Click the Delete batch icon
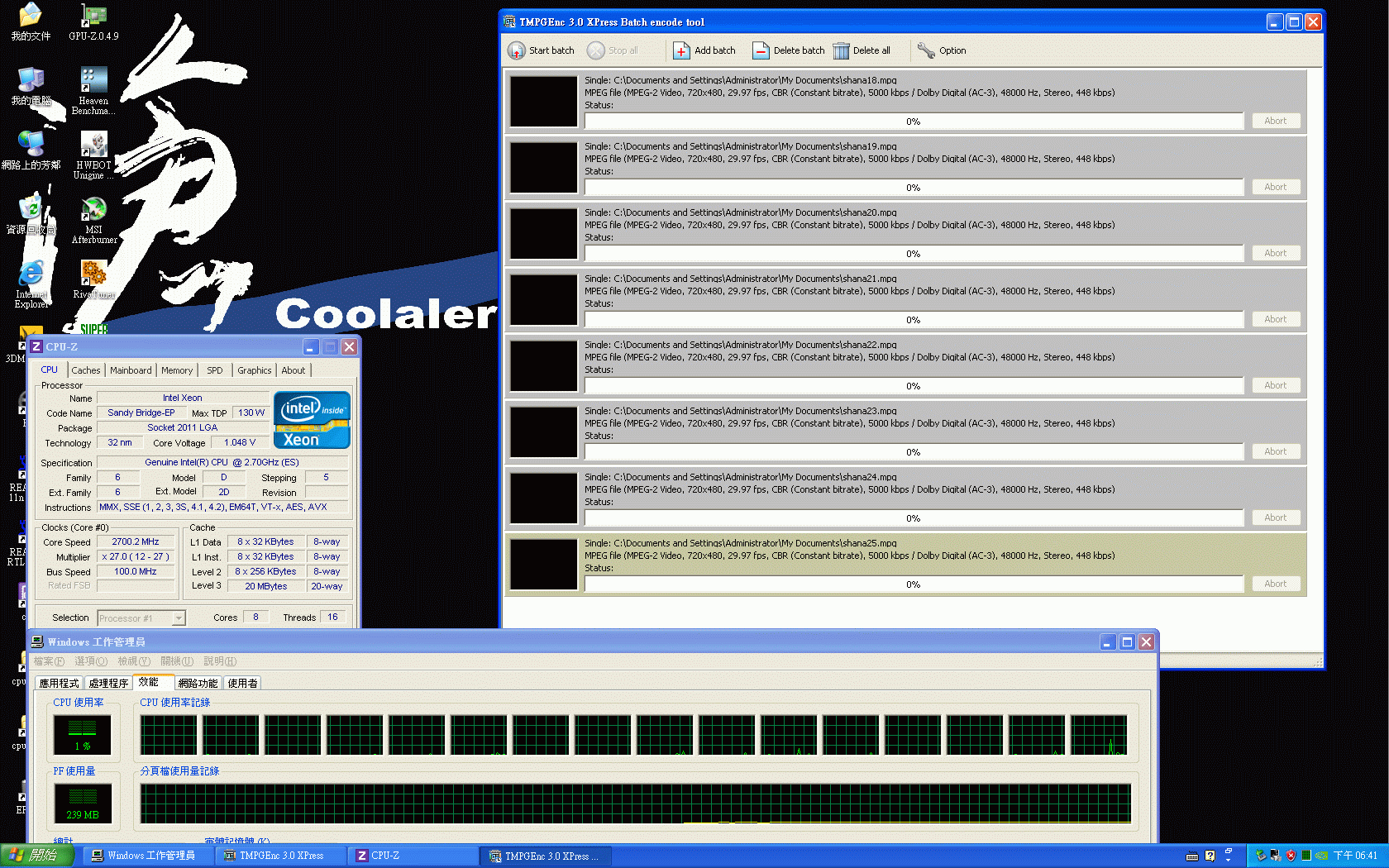Screen dimensions: 1389x868 [x=761, y=50]
